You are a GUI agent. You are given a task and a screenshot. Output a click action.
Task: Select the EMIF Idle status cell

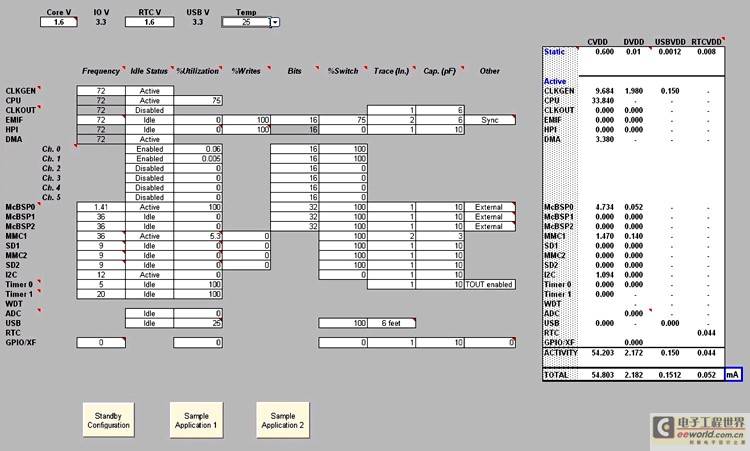149,120
